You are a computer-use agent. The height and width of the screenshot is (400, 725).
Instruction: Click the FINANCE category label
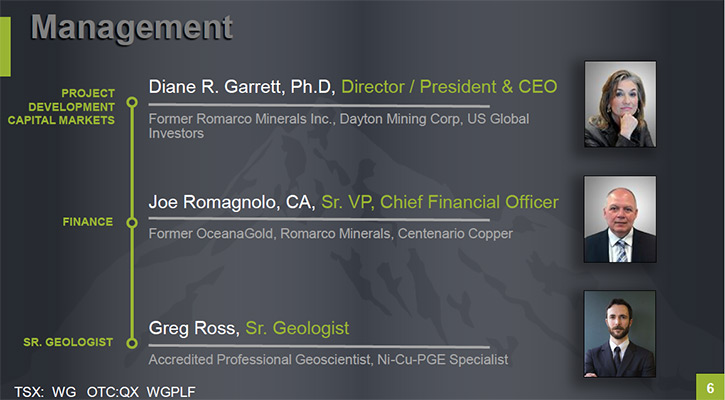(88, 222)
